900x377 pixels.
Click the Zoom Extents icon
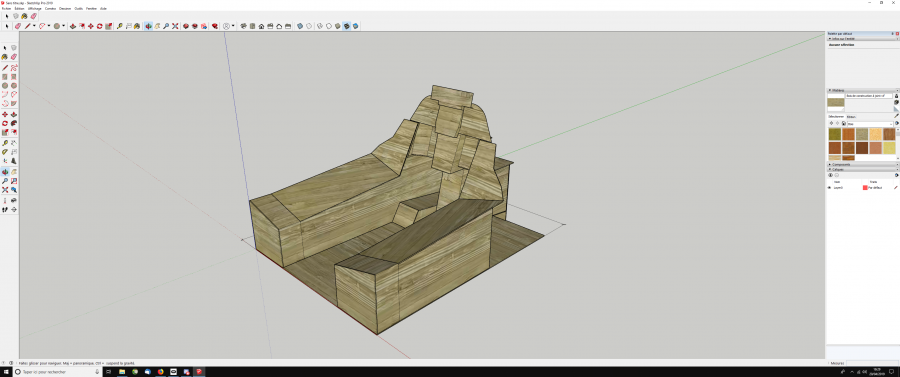(175, 26)
